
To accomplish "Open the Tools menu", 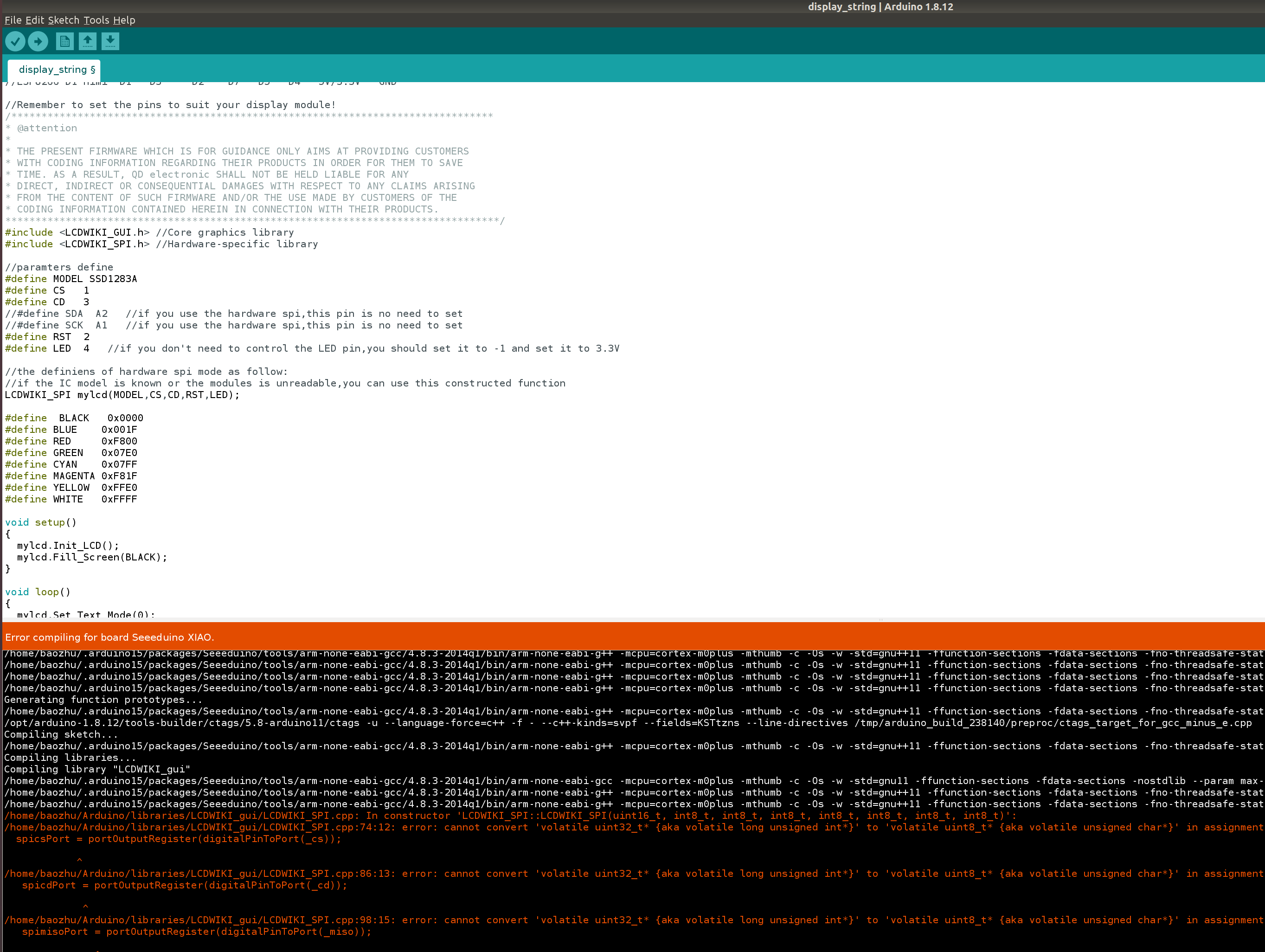I will (96, 20).
